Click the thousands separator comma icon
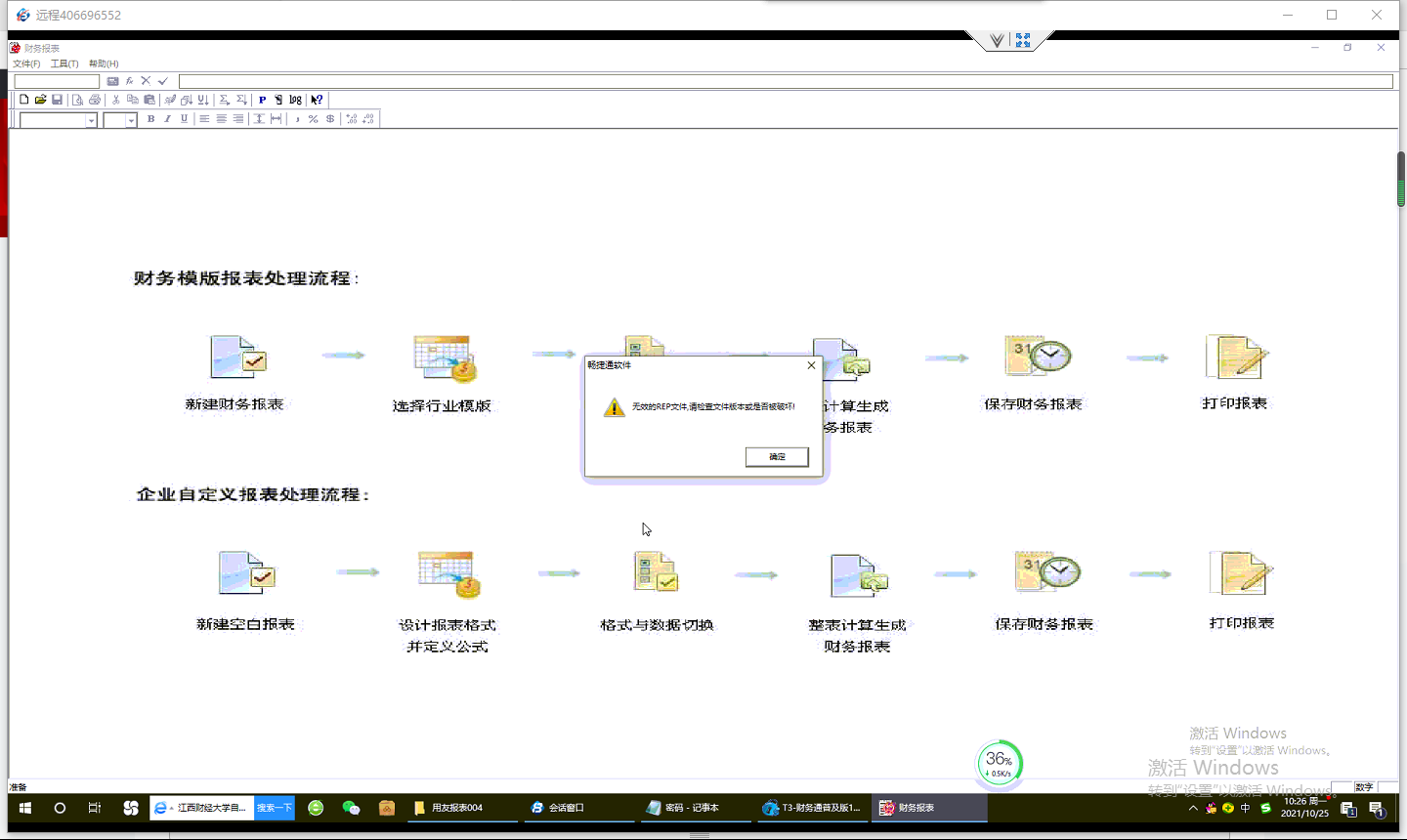Viewport: 1407px width, 840px height. tap(297, 119)
